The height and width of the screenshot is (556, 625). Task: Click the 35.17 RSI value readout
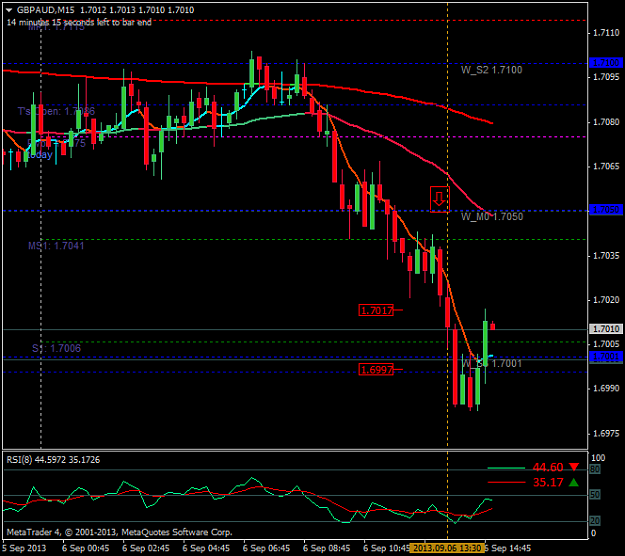pyautogui.click(x=548, y=482)
